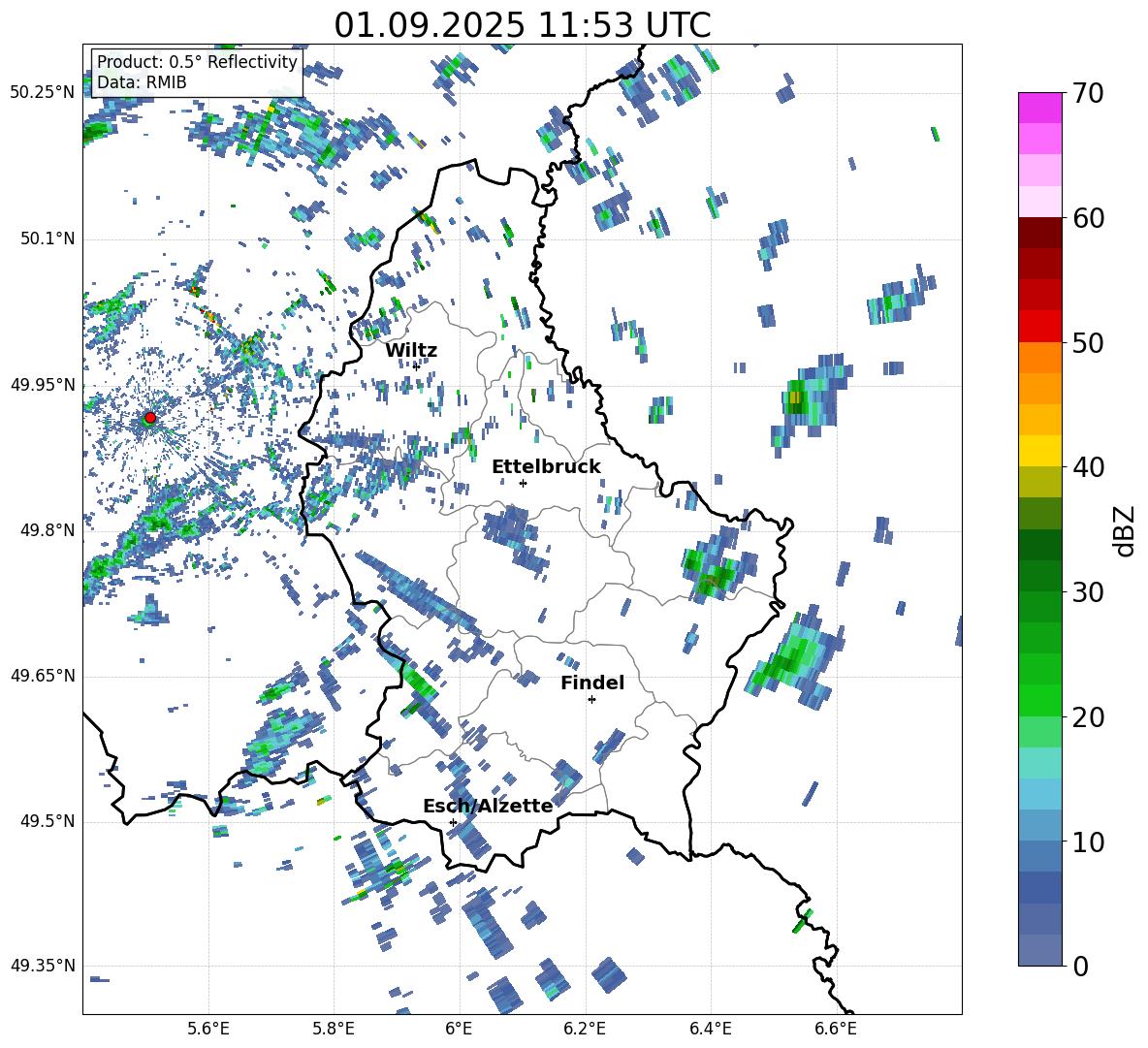Image resolution: width=1148 pixels, height=1048 pixels.
Task: Select the Wiltz city label
Action: click(411, 351)
